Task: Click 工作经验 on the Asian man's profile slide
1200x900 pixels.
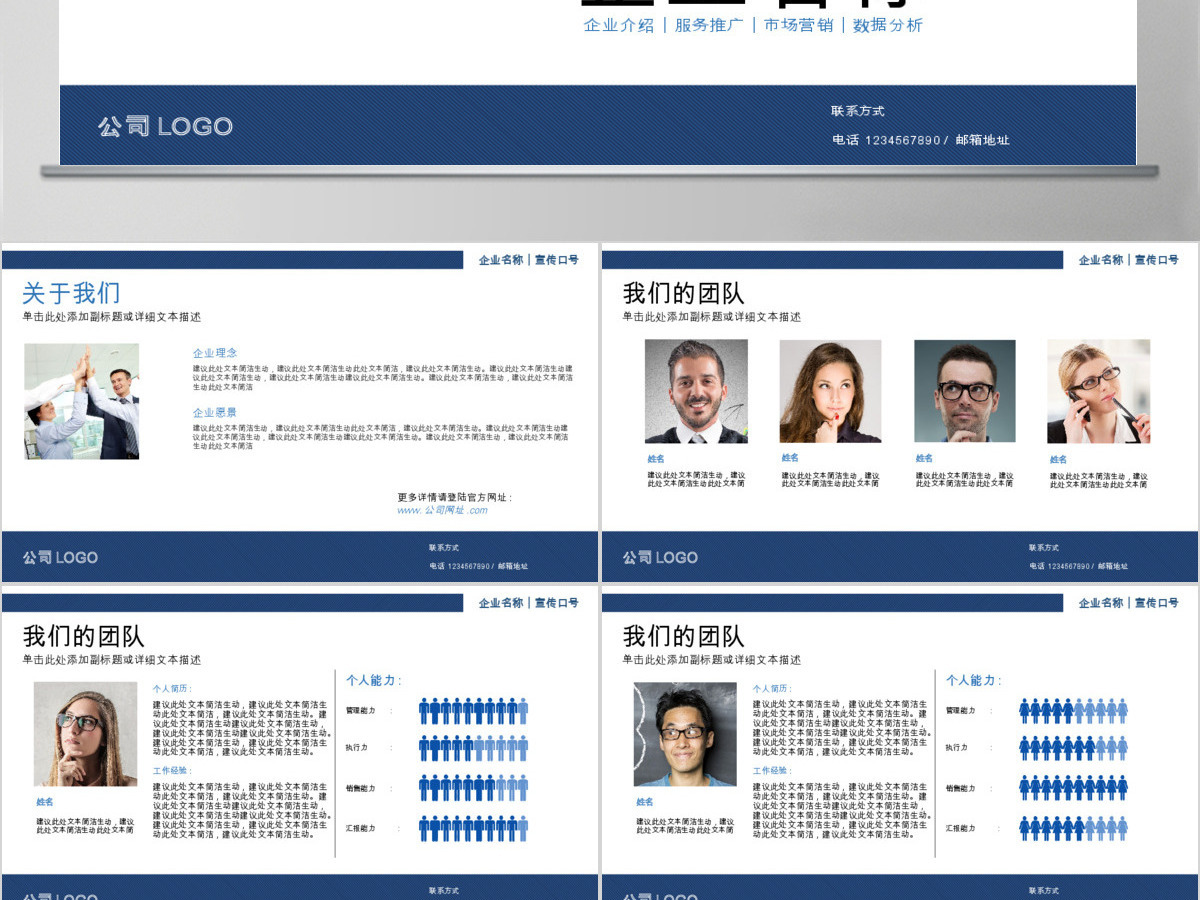Action: pyautogui.click(x=770, y=771)
